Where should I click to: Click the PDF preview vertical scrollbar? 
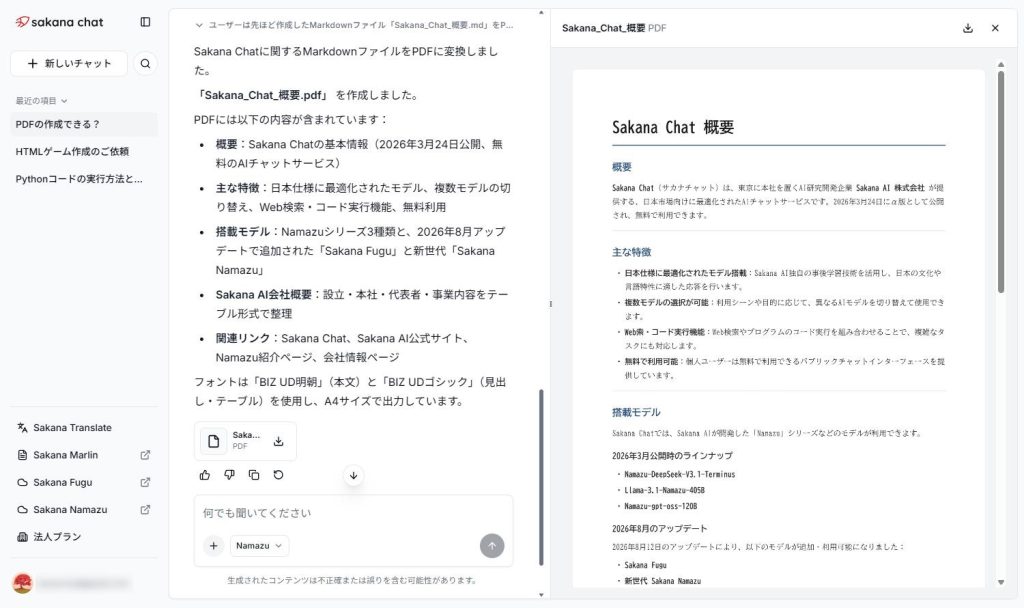pyautogui.click(x=1000, y=182)
